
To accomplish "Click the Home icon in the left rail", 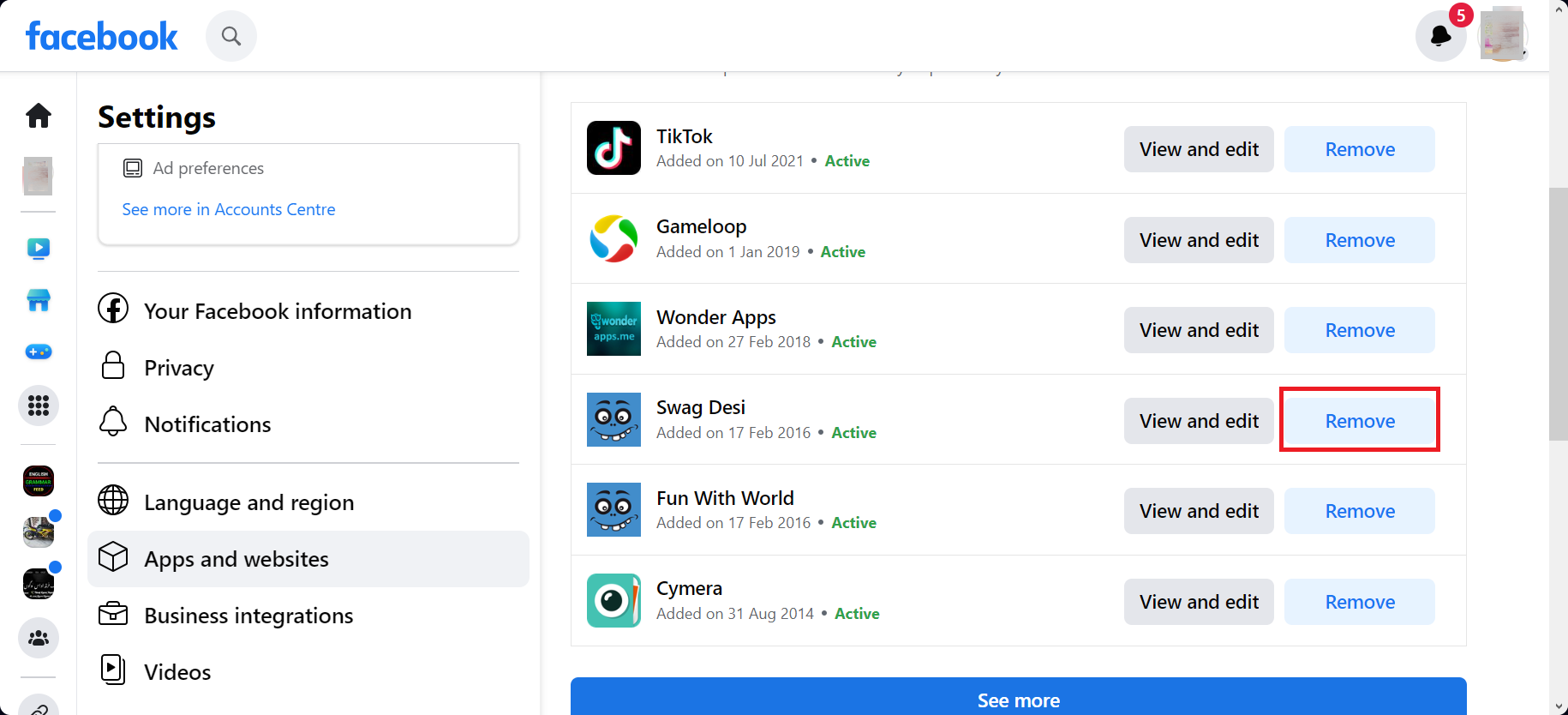I will point(39,116).
